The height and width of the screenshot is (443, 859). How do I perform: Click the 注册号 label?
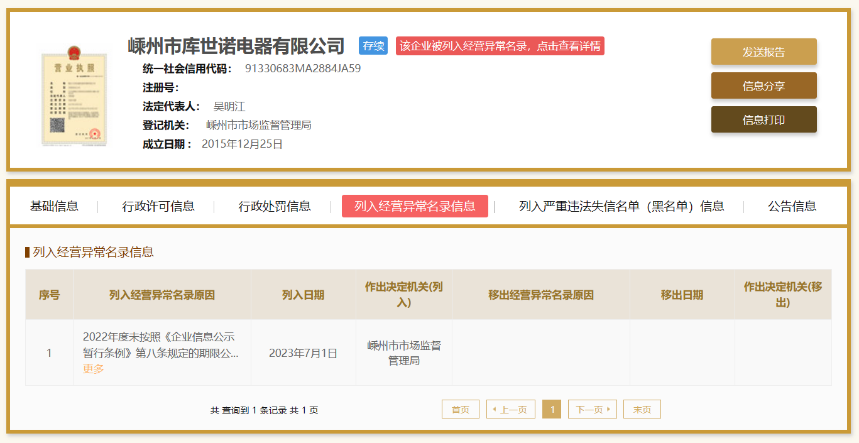tap(161, 88)
